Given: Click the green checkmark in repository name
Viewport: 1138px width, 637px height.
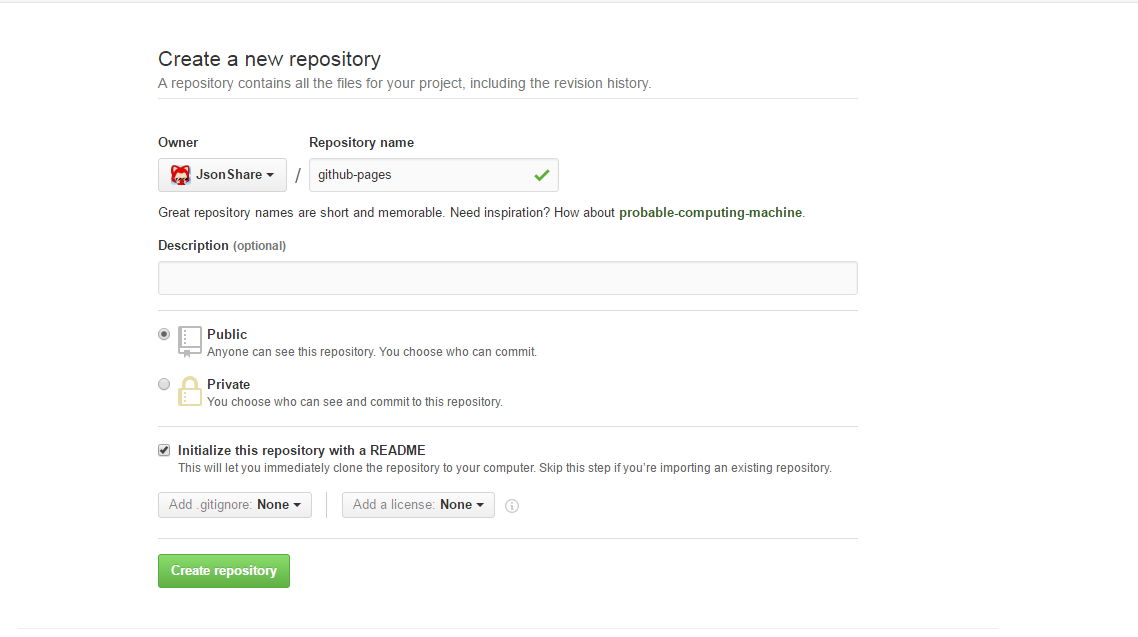Looking at the screenshot, I should [x=541, y=175].
